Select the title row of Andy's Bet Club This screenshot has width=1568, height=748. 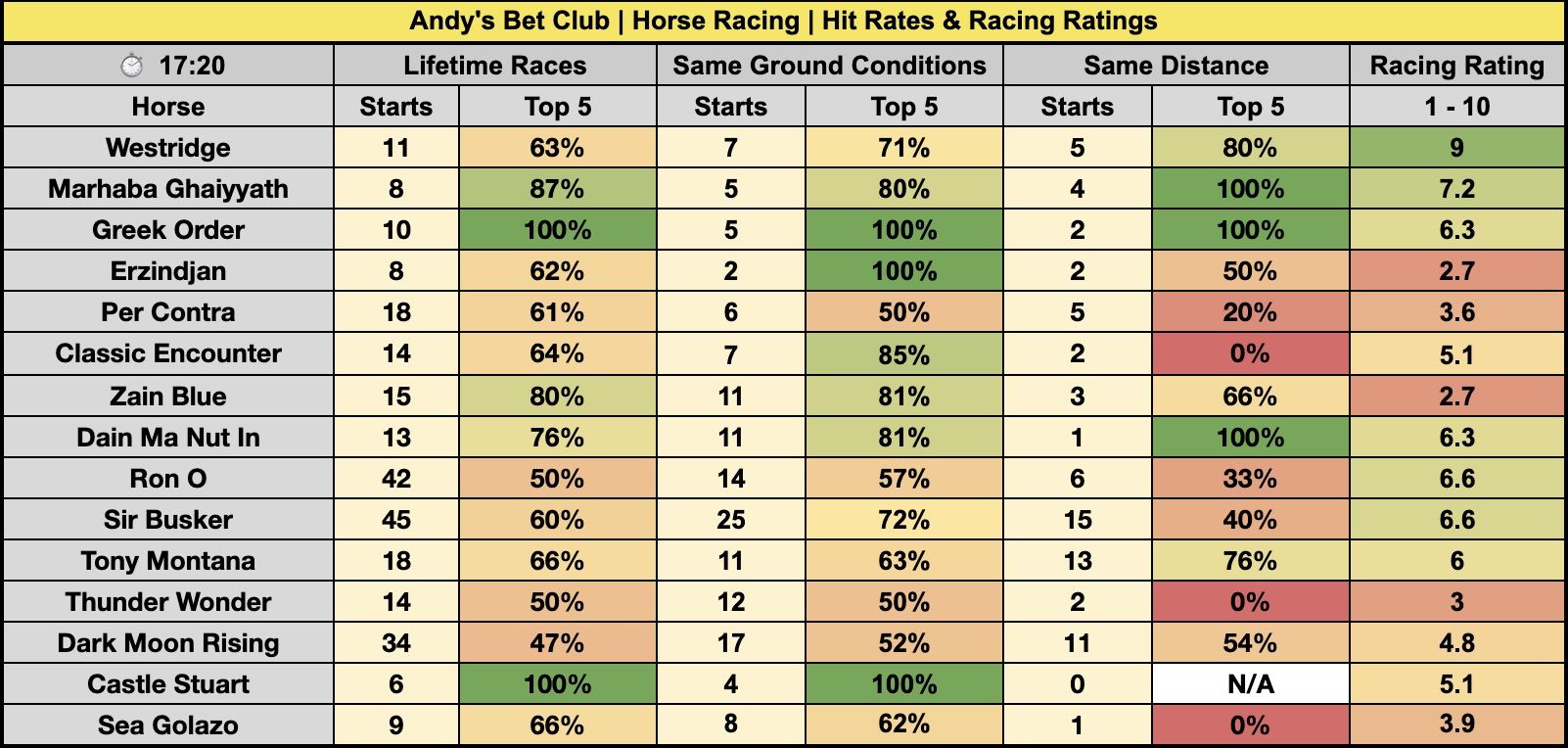pyautogui.click(x=783, y=21)
